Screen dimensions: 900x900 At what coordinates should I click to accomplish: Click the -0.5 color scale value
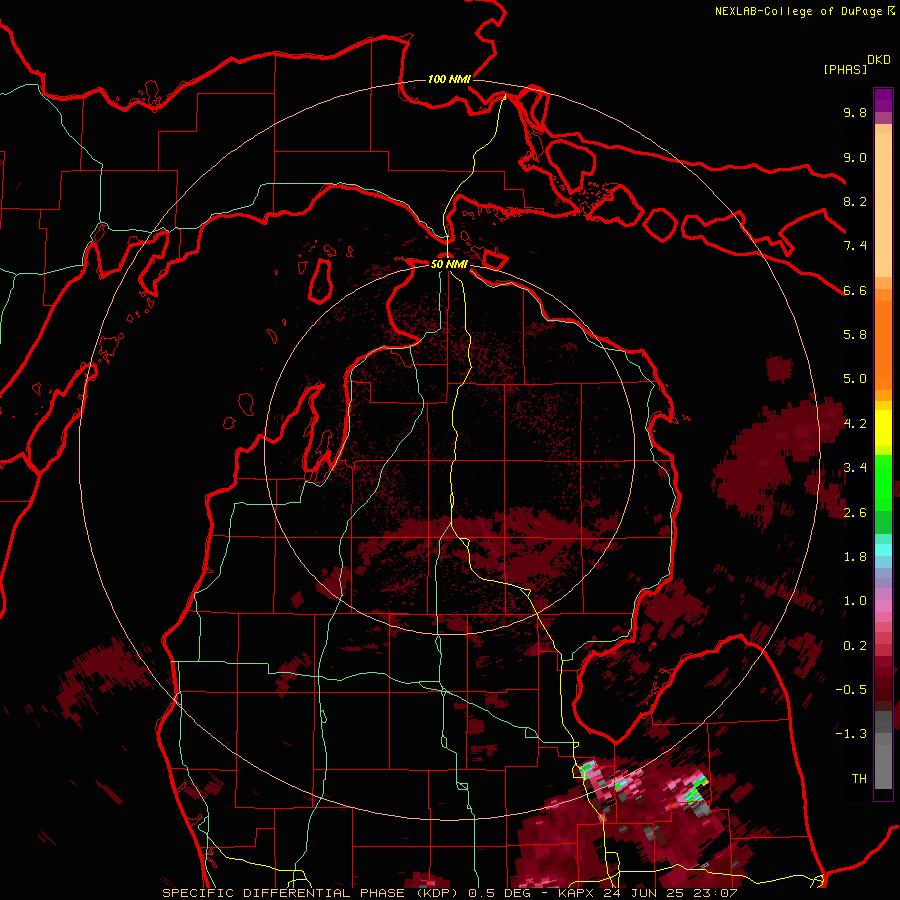pos(851,690)
